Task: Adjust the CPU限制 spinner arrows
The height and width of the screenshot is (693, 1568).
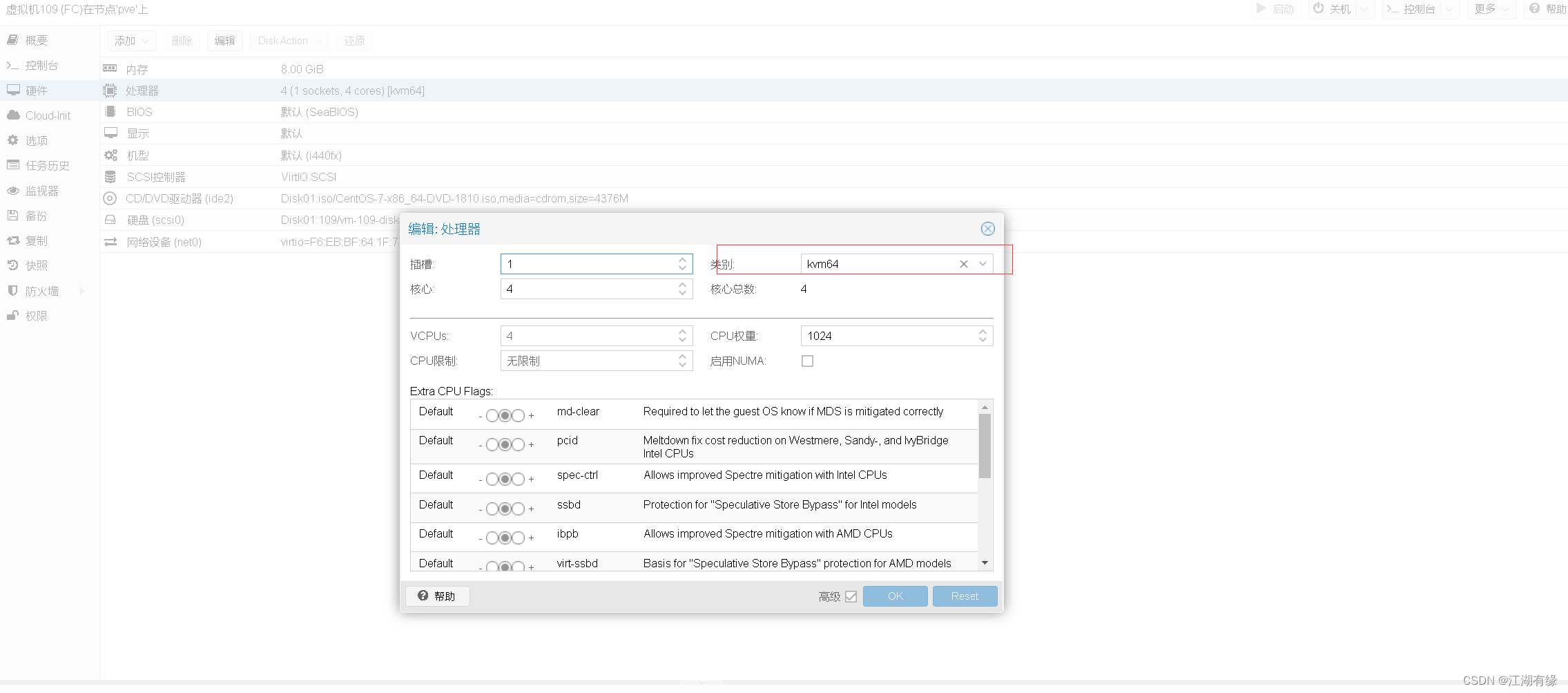Action: 682,361
